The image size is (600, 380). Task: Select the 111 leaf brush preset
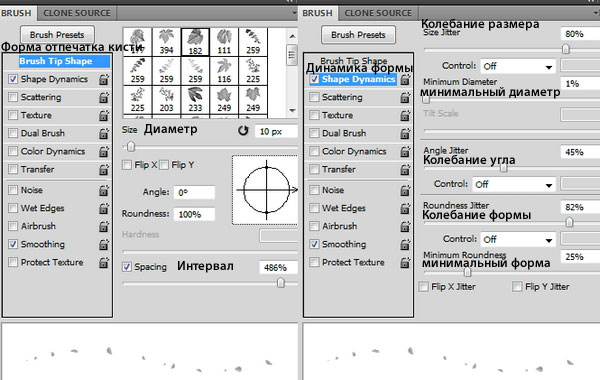(224, 42)
